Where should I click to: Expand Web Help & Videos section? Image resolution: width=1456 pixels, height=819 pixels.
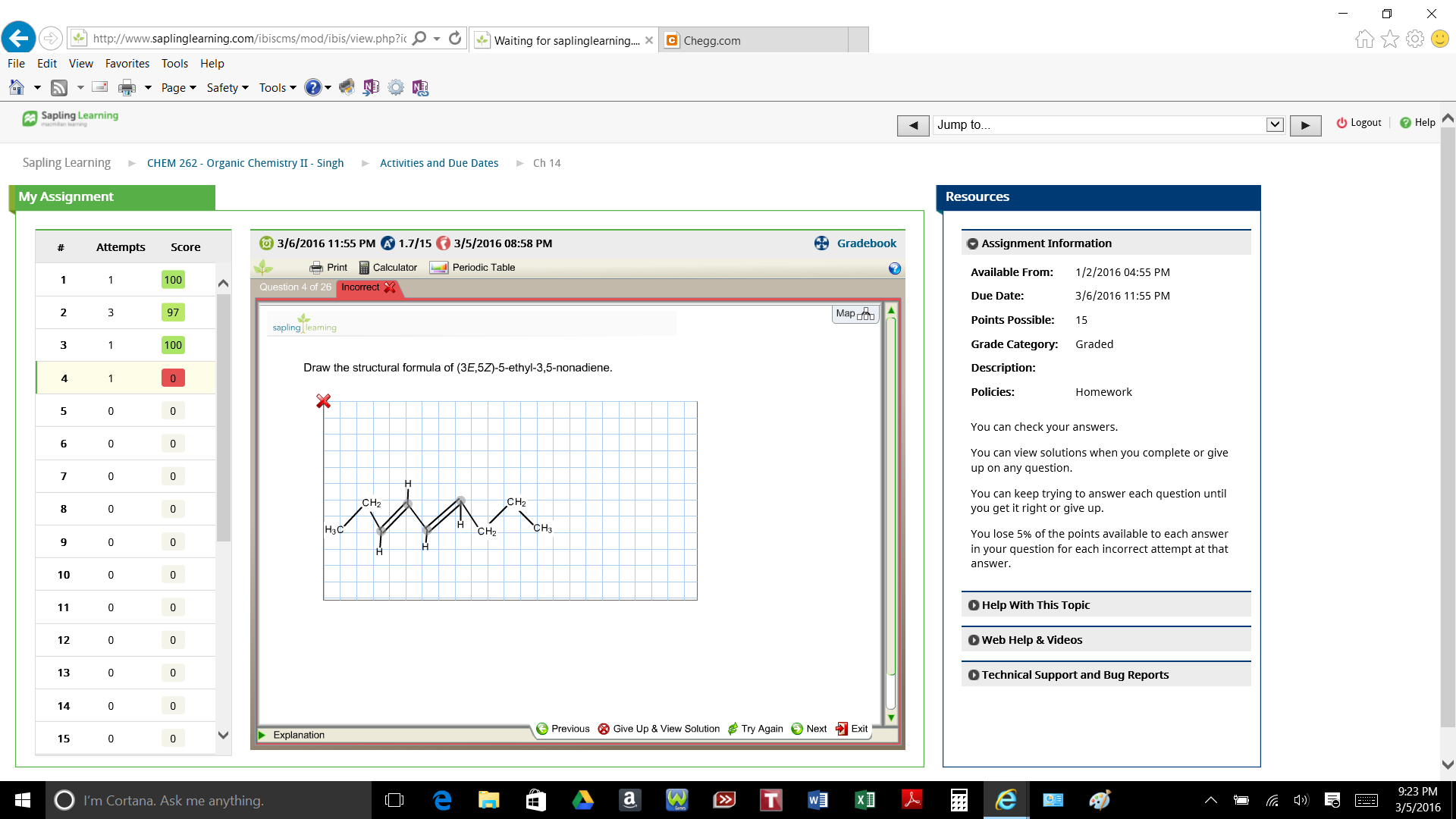[x=1031, y=640]
